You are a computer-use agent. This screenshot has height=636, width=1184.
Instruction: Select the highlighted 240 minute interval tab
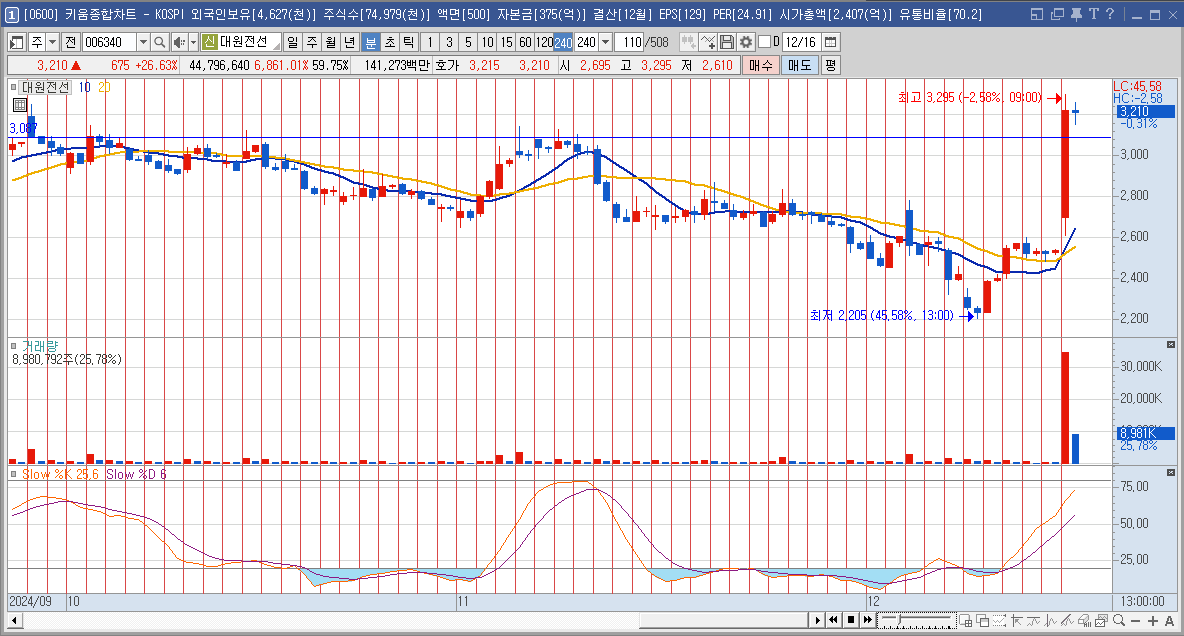pos(563,42)
